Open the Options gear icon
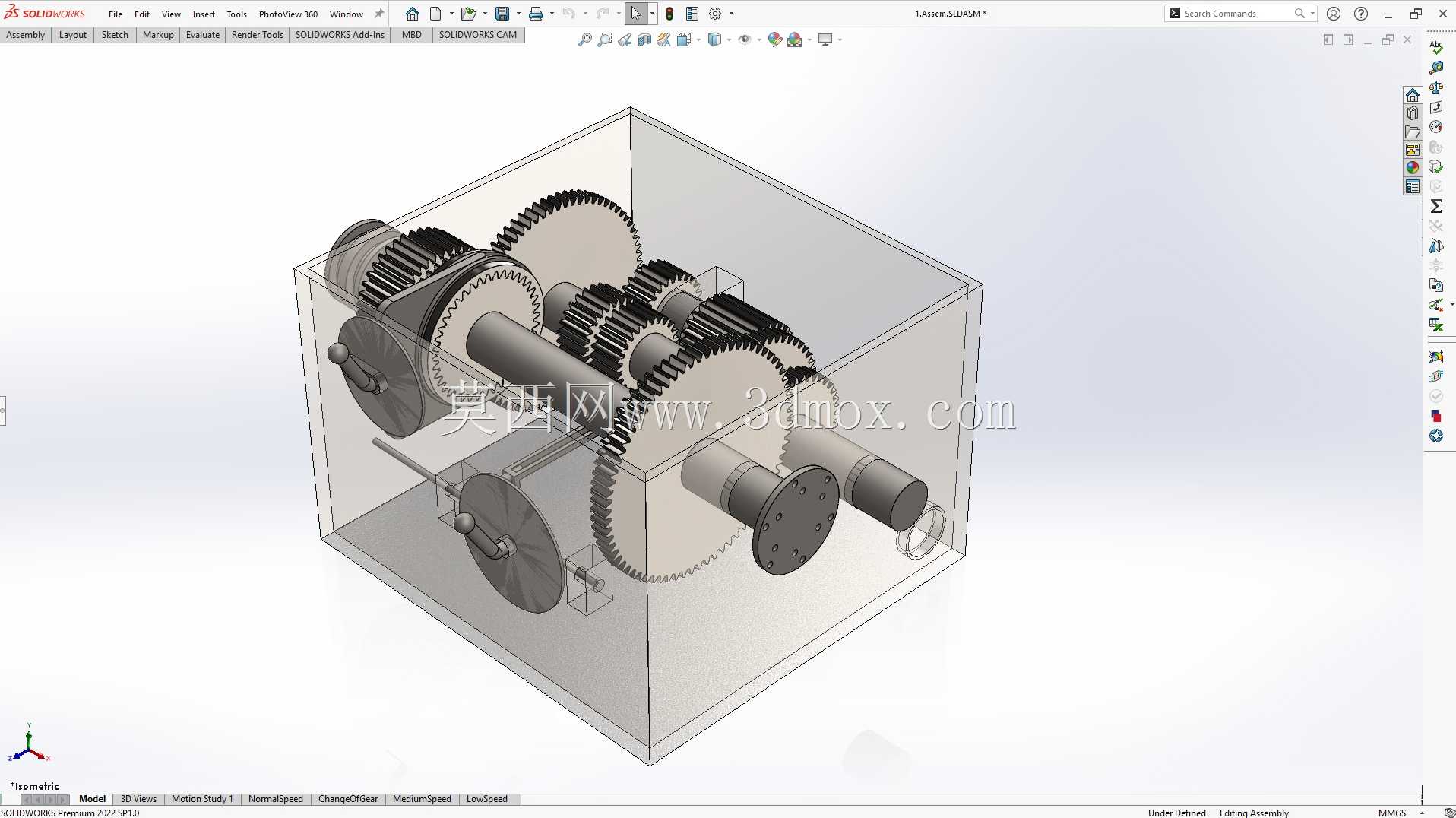This screenshot has height=818, width=1456. click(715, 14)
